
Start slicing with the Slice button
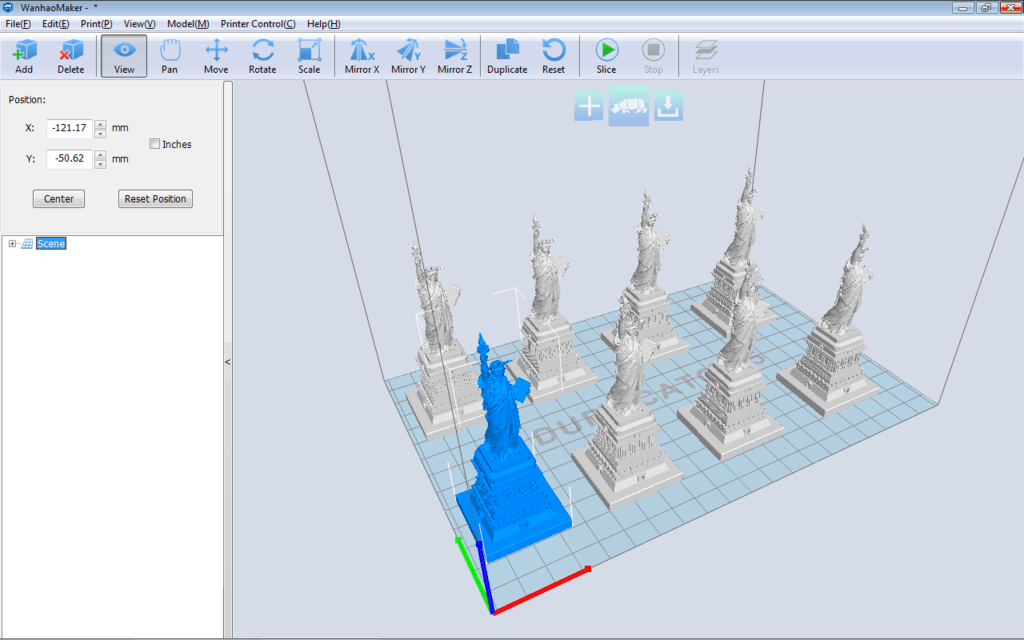point(606,56)
